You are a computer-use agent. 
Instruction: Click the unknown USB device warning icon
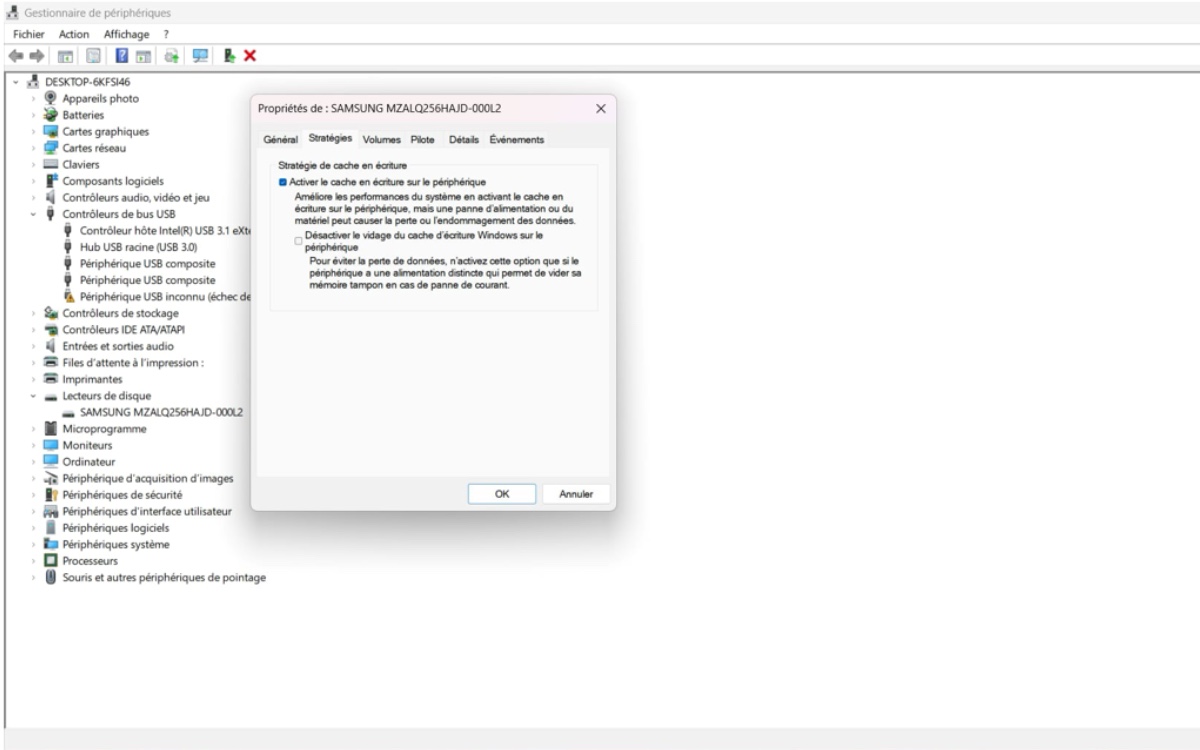(x=70, y=297)
